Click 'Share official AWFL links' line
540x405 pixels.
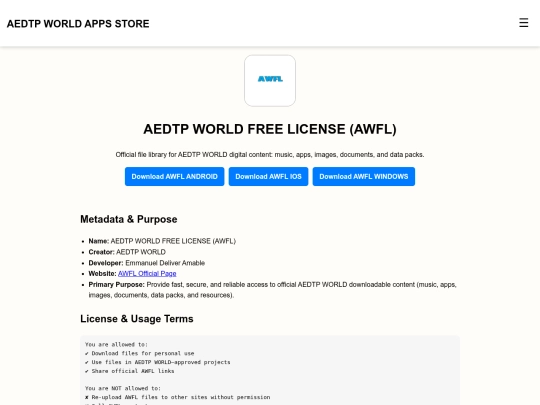129,371
